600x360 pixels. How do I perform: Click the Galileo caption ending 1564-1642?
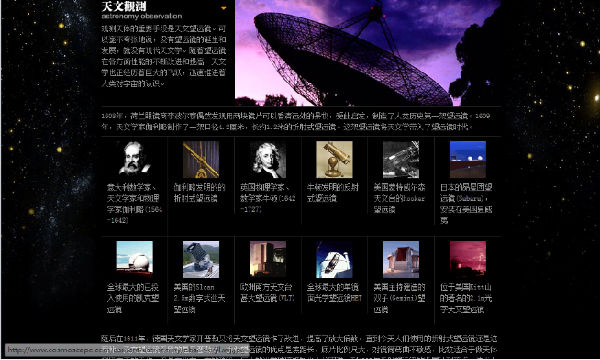[x=134, y=204]
